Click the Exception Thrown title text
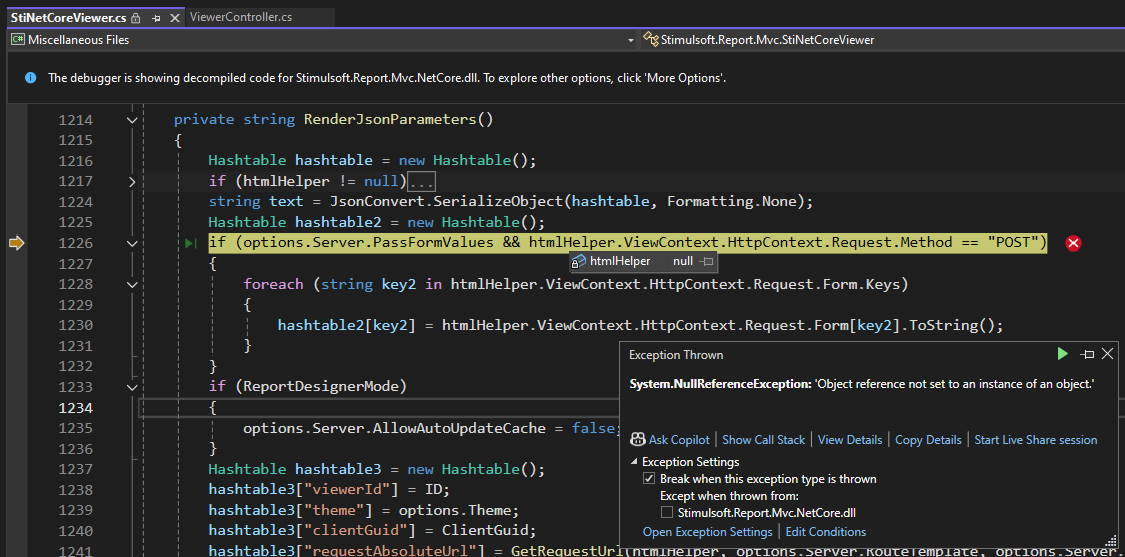 coord(676,355)
